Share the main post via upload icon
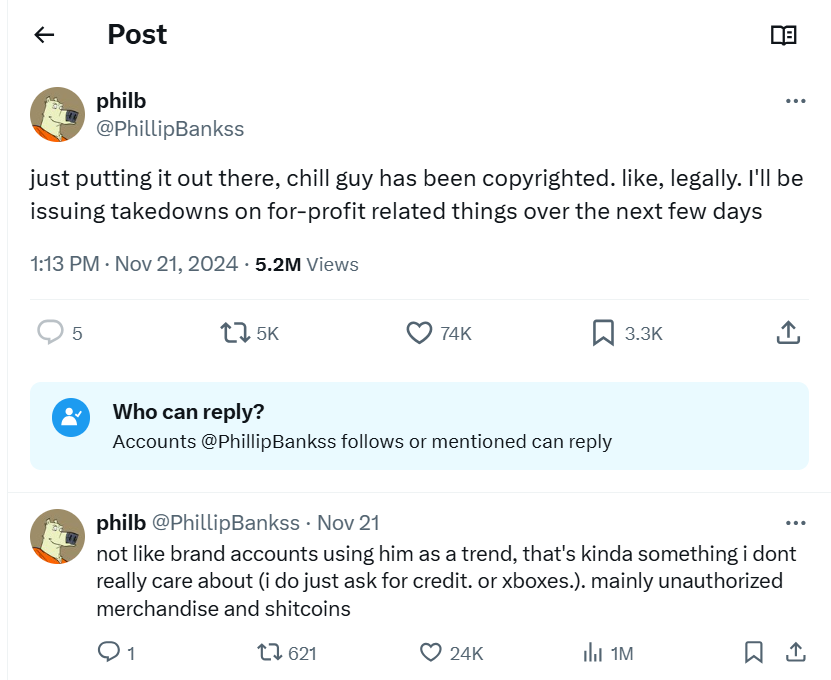Screen dimensions: 831x680 tap(788, 332)
